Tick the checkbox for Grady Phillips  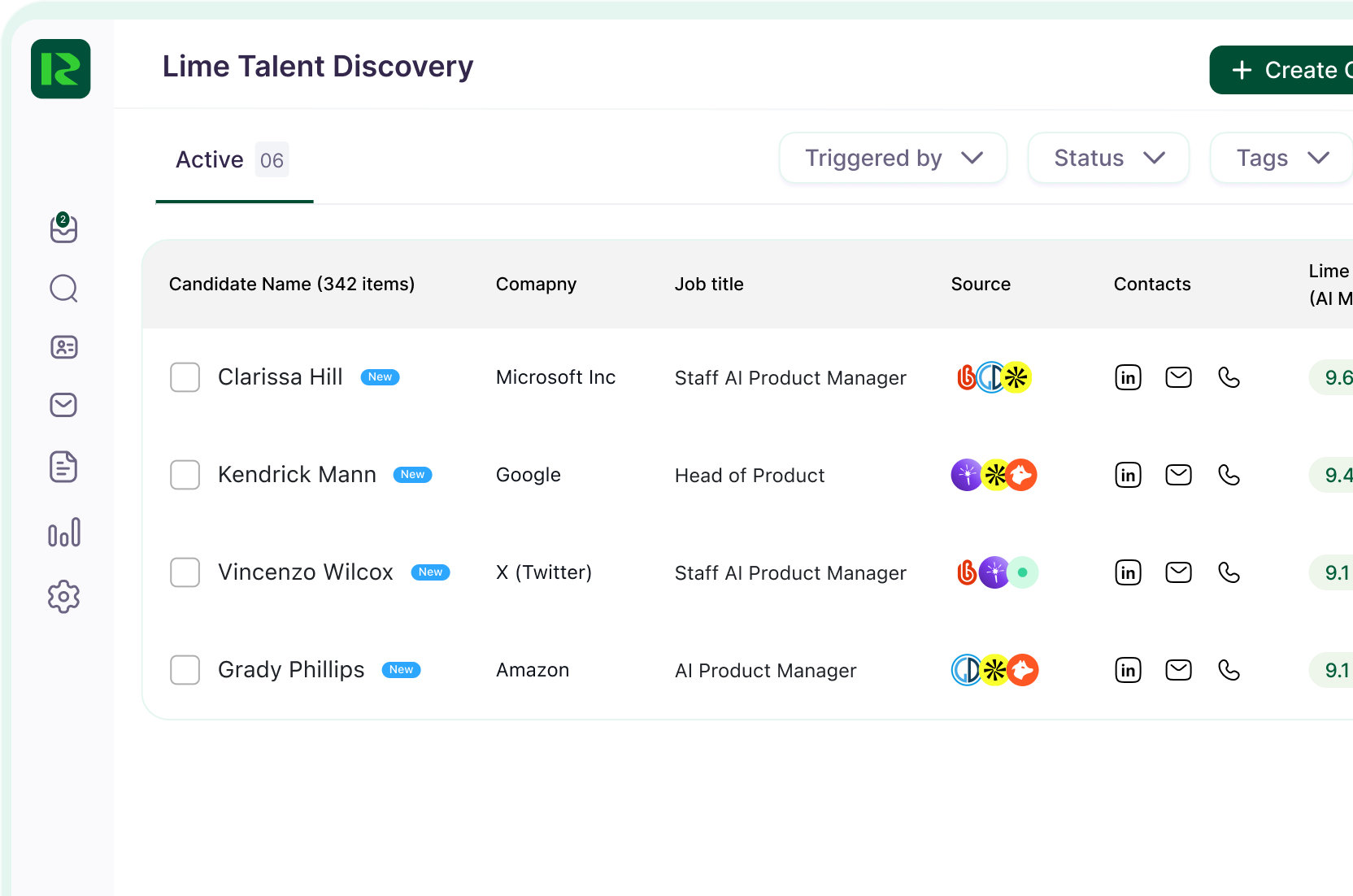185,670
